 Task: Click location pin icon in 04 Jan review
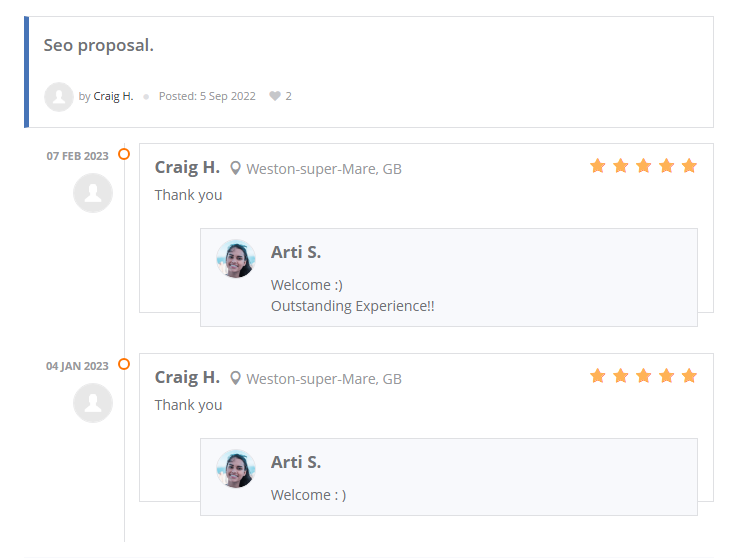pos(236,379)
